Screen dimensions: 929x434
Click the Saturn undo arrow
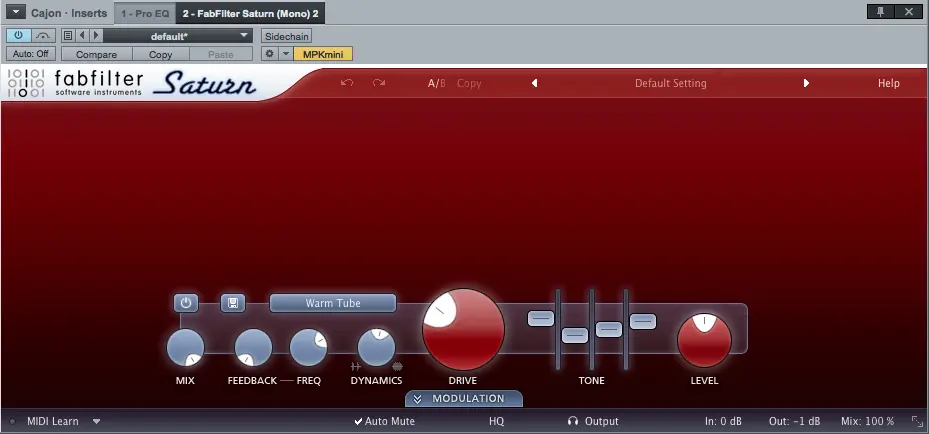(x=347, y=83)
